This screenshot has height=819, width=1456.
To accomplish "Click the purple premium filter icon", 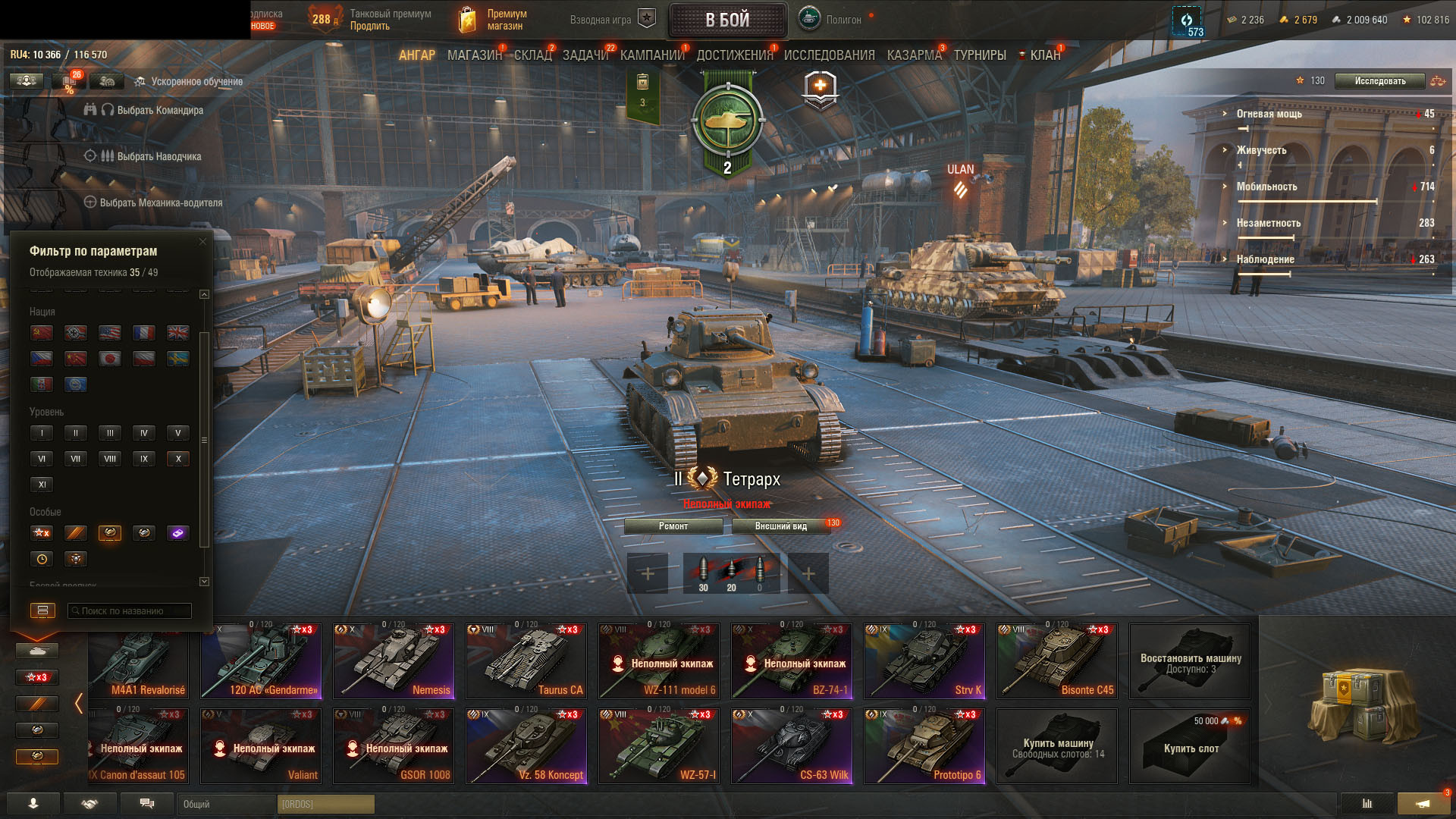I will pos(178,533).
